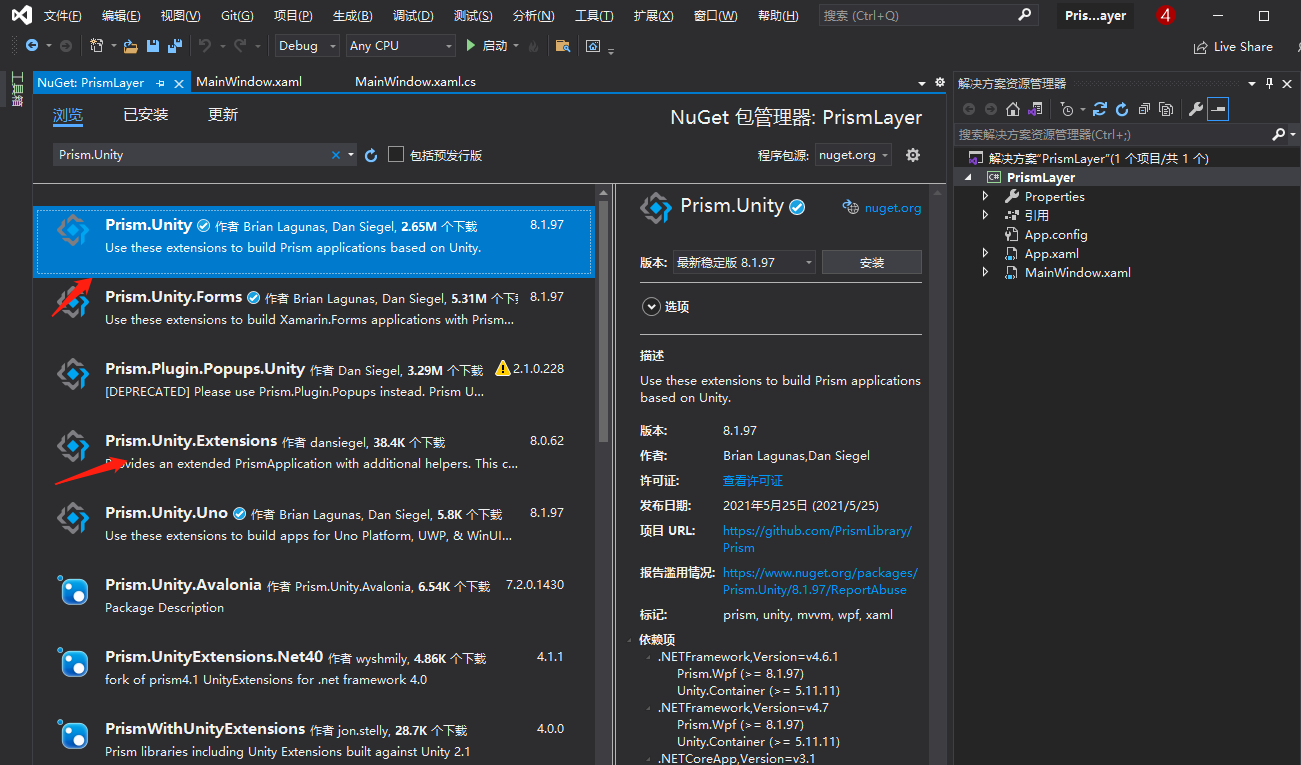Toggle auto hide pin on Solution Explorer
Image resolution: width=1301 pixels, height=765 pixels.
1270,83
